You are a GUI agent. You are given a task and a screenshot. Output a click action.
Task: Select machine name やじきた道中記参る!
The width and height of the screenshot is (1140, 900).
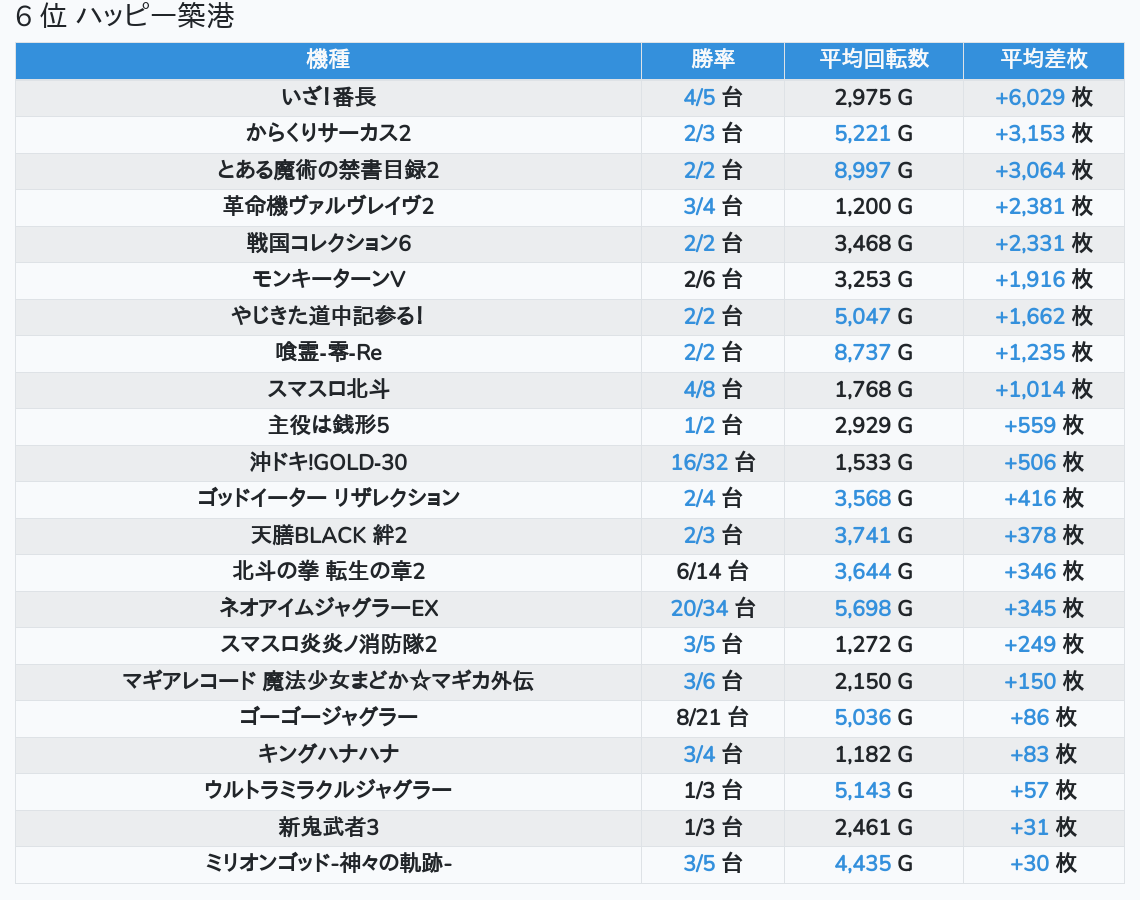pyautogui.click(x=328, y=316)
